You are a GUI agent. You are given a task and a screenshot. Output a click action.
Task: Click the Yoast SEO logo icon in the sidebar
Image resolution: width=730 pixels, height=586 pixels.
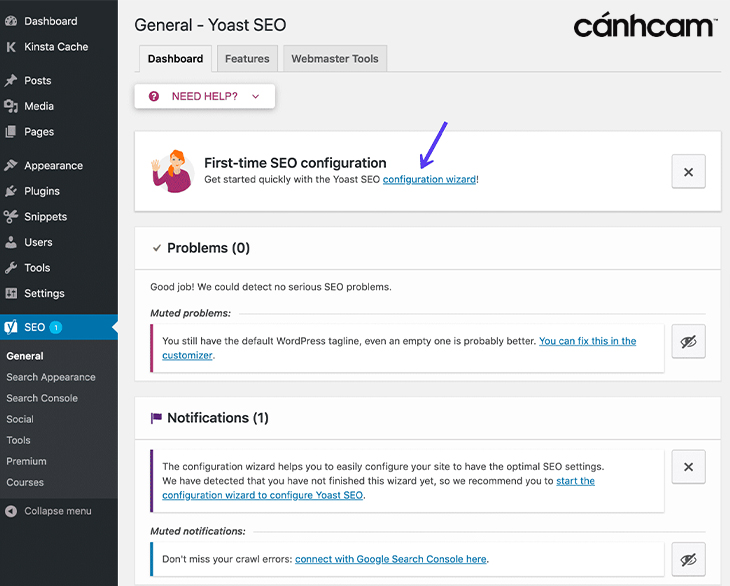point(11,327)
